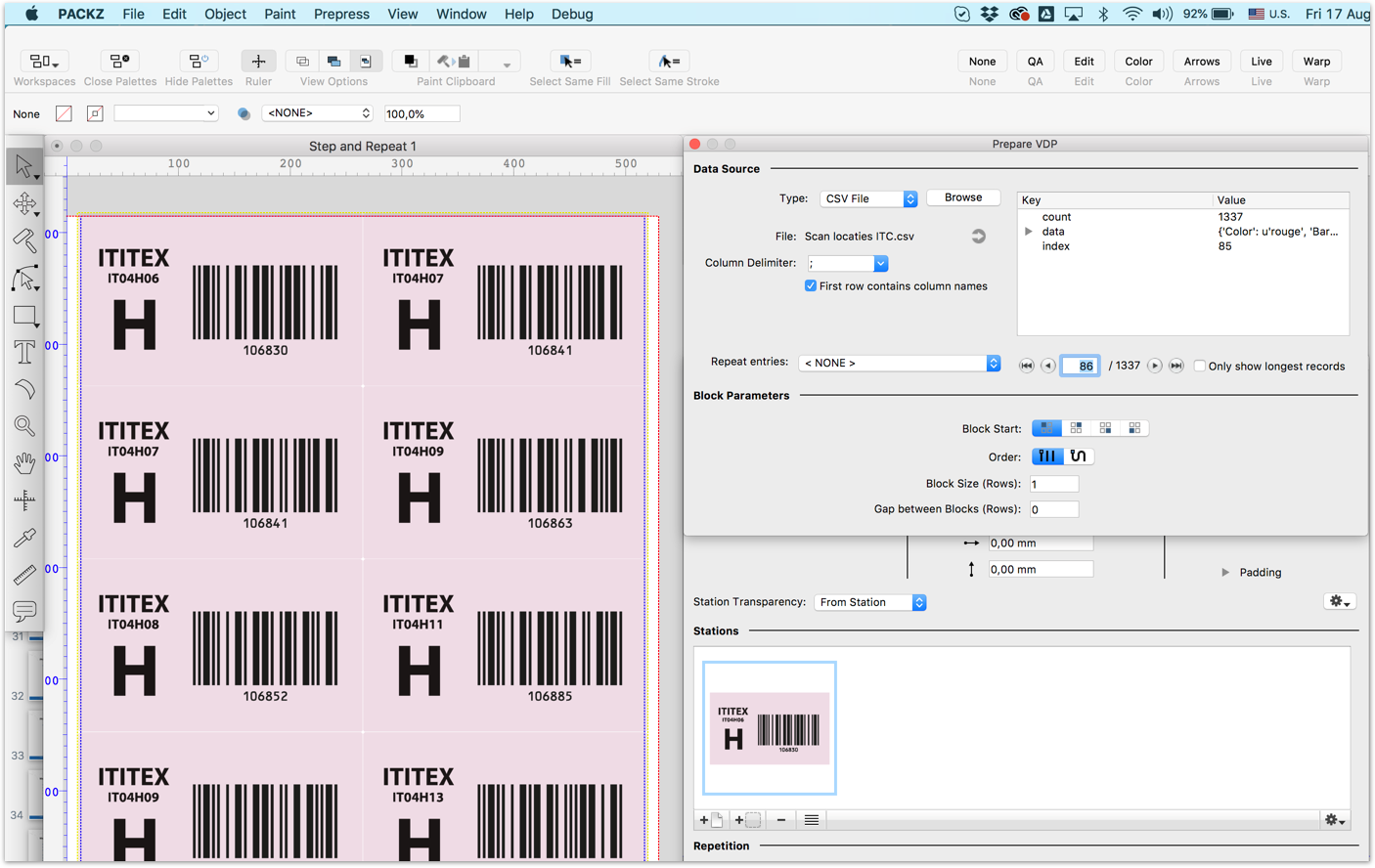Switch to the Warp workspace button
The height and width of the screenshot is (868, 1375).
coord(1316,61)
